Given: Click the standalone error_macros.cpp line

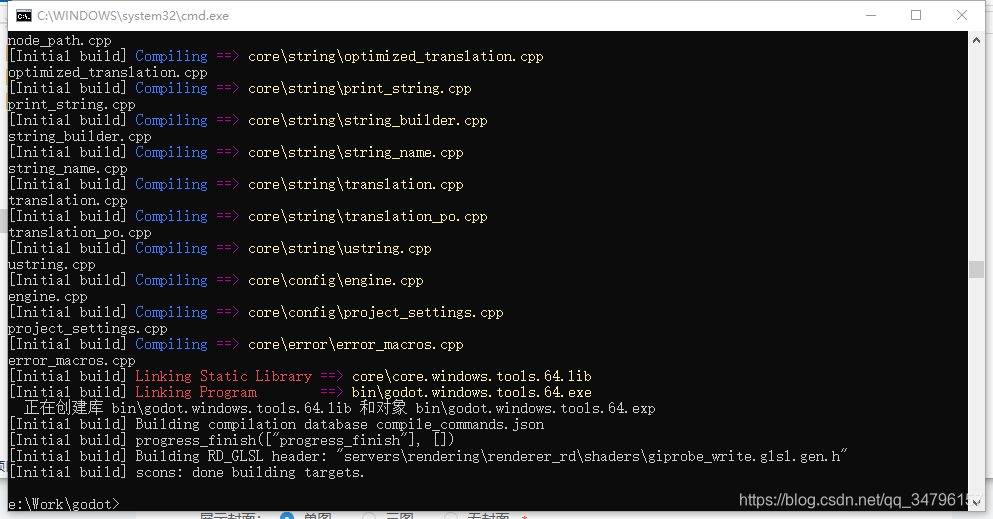Looking at the screenshot, I should pos(72,360).
